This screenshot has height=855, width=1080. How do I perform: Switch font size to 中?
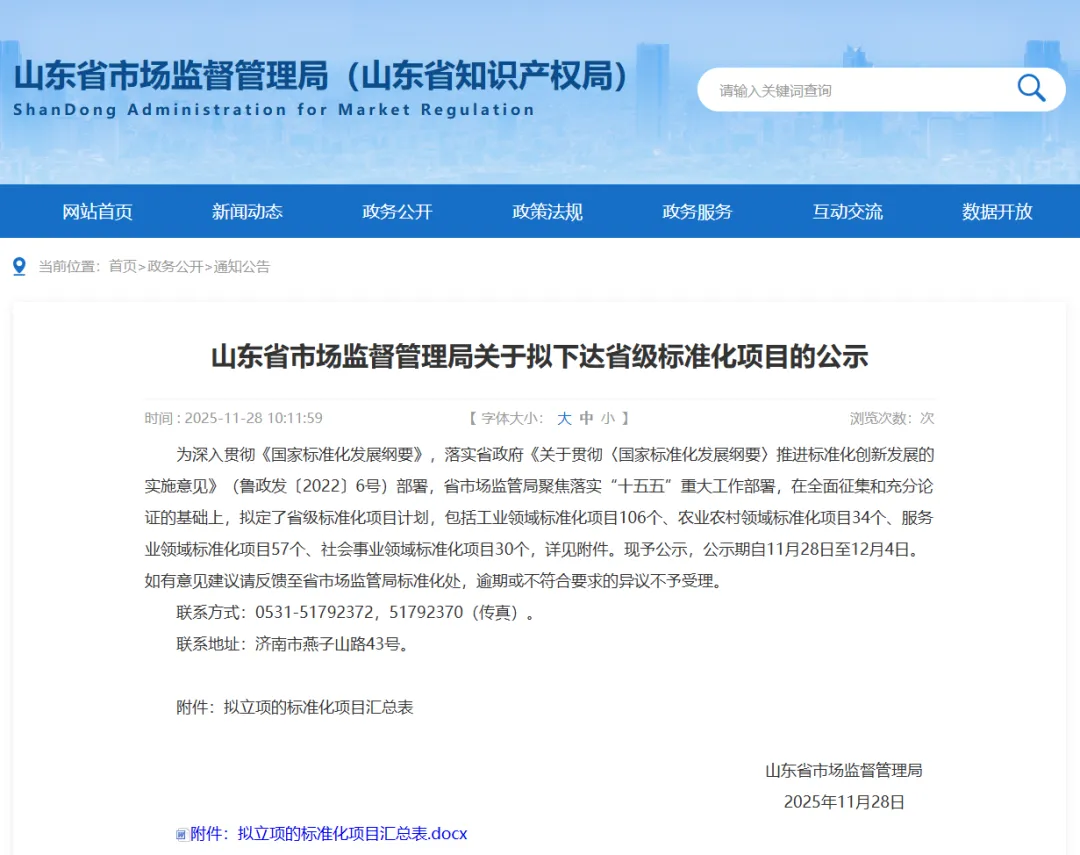click(586, 418)
